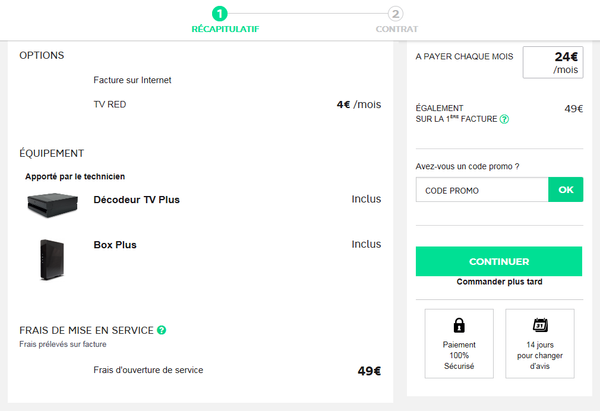Open help icon beside Frais de mise en service
The width and height of the screenshot is (600, 411).
pos(162,329)
